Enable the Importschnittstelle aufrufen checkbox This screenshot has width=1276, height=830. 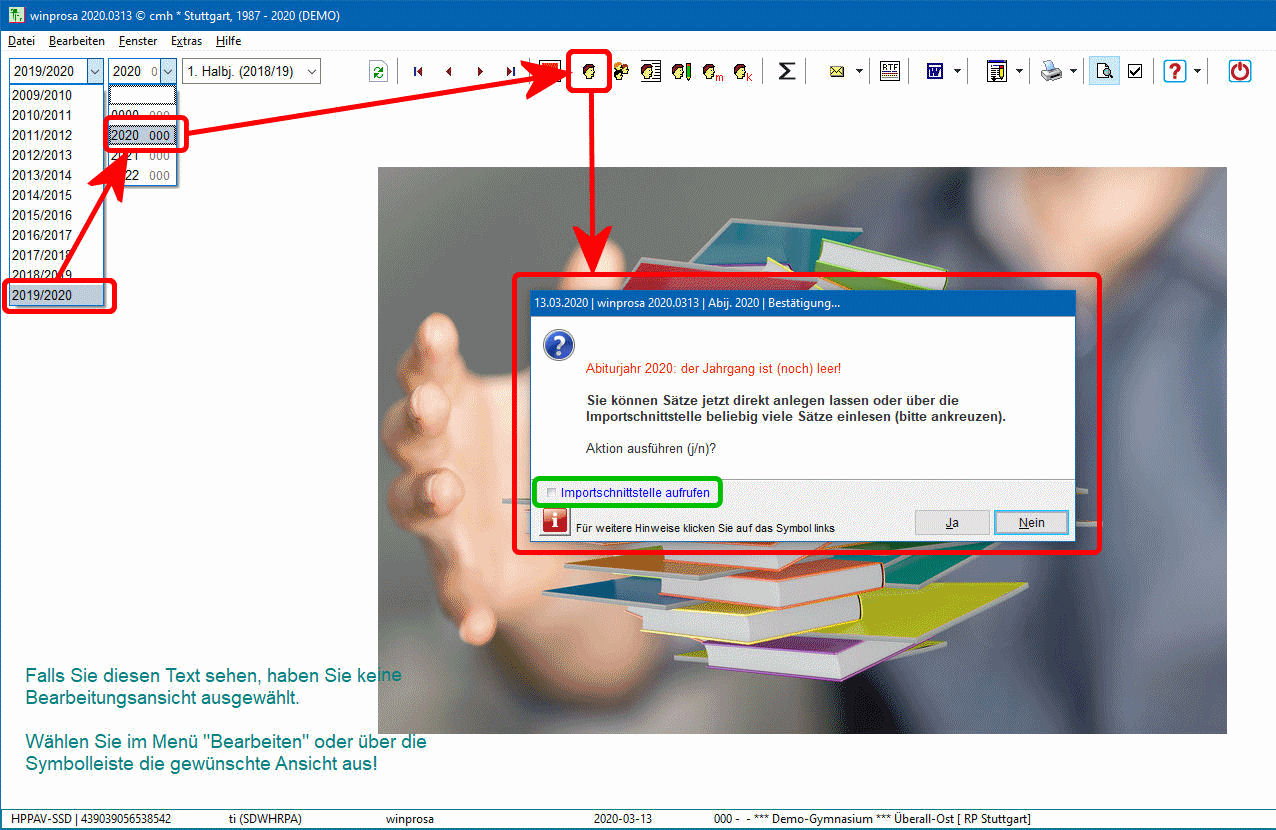click(x=551, y=493)
